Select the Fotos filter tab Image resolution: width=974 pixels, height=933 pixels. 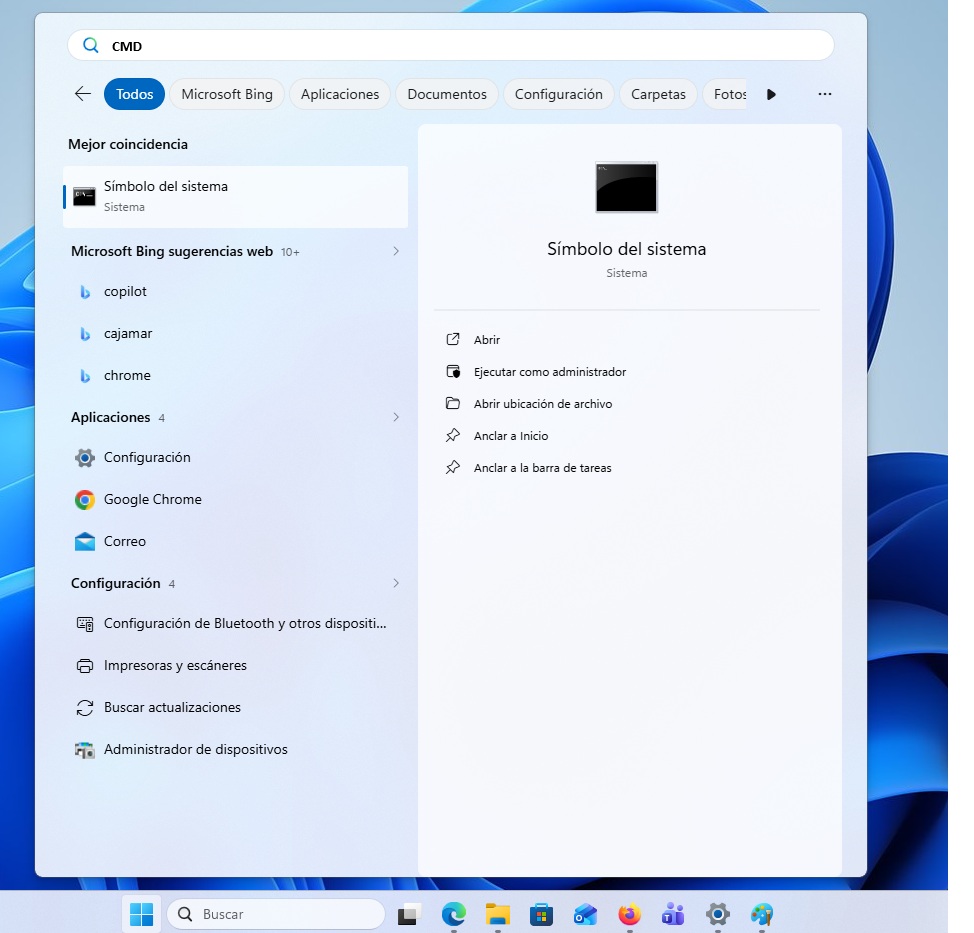coord(727,94)
